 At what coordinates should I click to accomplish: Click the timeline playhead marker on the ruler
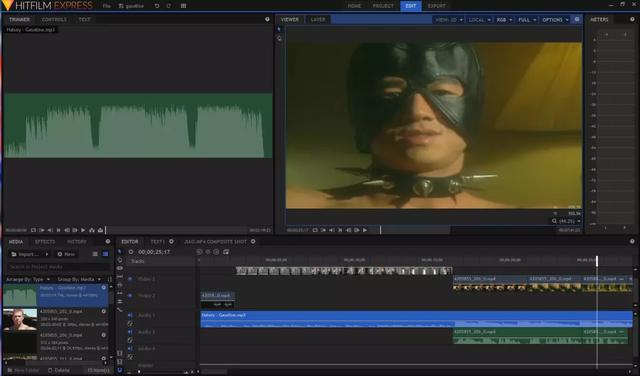tap(597, 260)
